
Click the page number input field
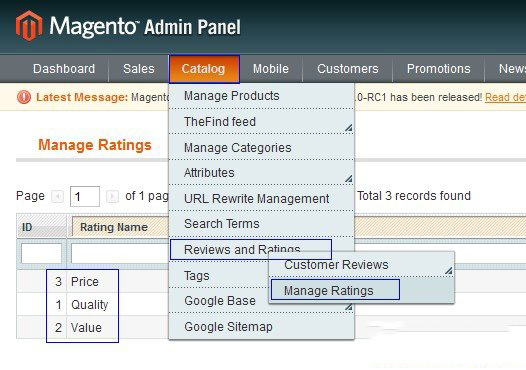[85, 196]
